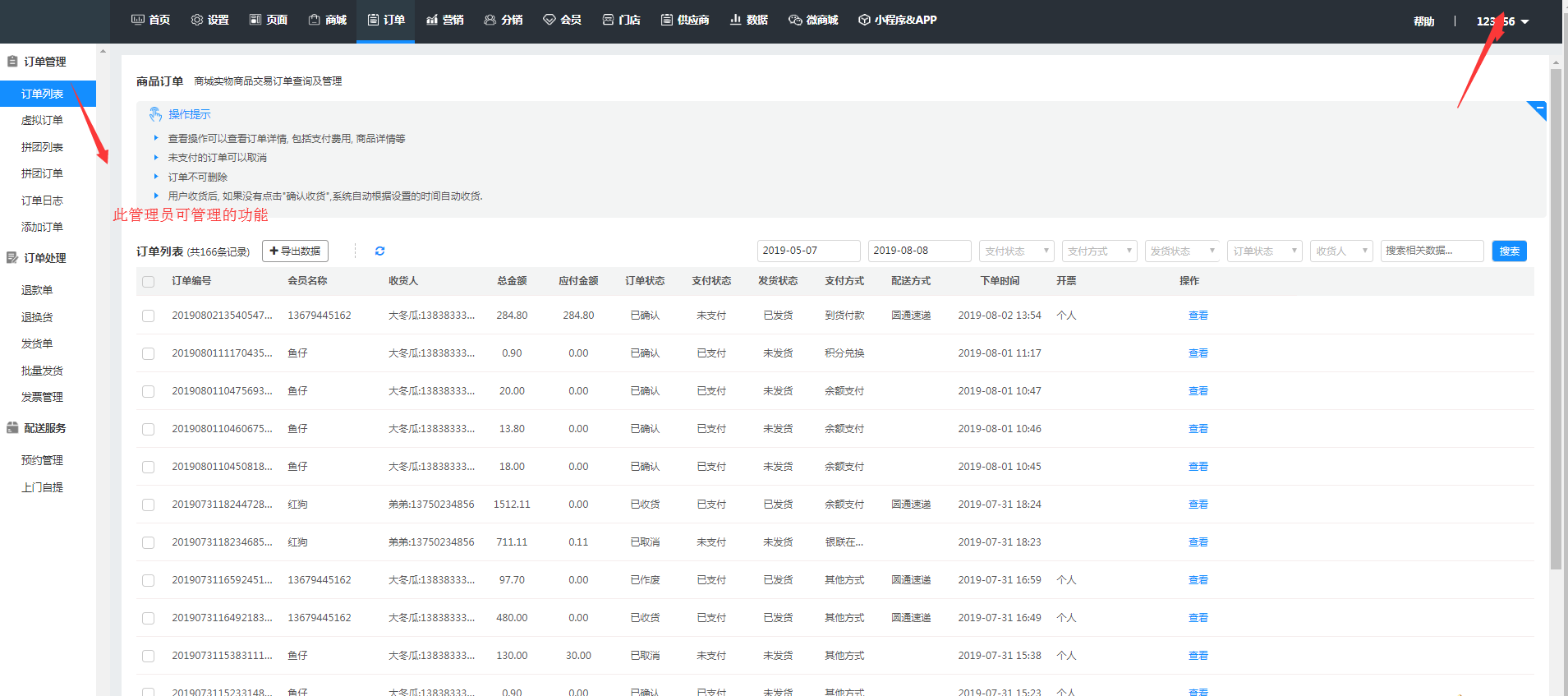Expand the 支付状态 dropdown filter
This screenshot has width=1568, height=696.
(1016, 251)
